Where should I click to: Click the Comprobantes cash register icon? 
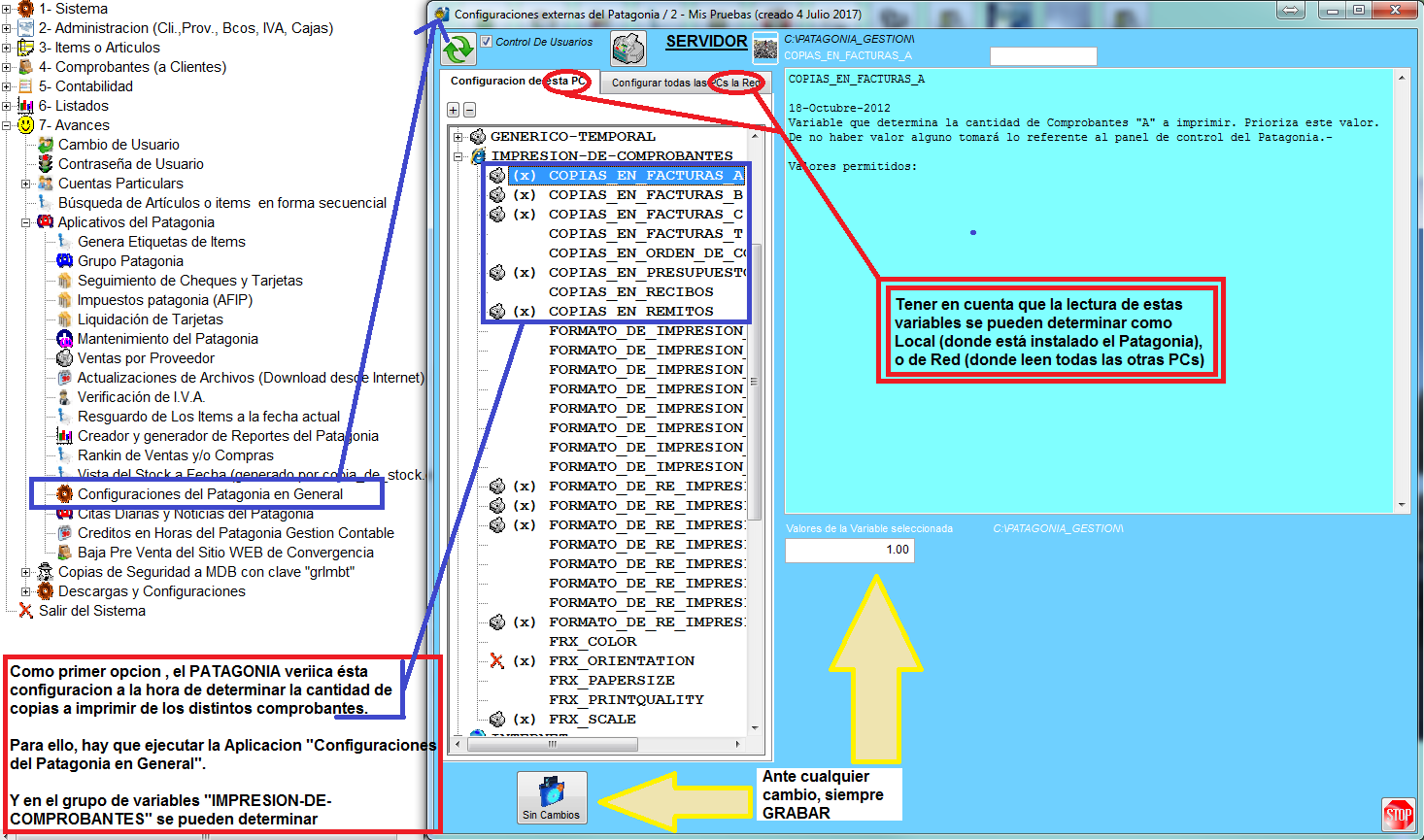point(26,67)
